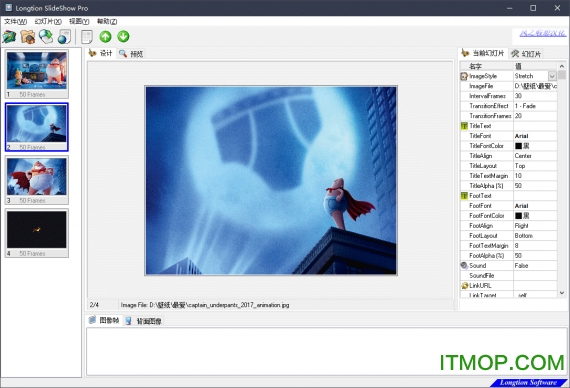The width and height of the screenshot is (570, 388).
Task: Edit the TransitionFrames value 20
Action: (535, 116)
